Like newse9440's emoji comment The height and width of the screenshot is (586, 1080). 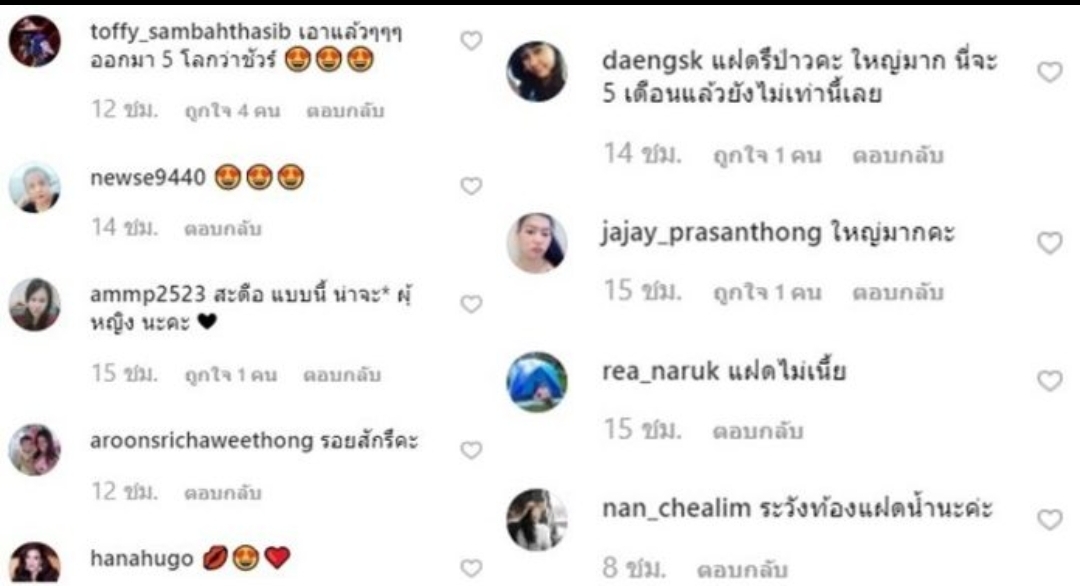click(471, 186)
